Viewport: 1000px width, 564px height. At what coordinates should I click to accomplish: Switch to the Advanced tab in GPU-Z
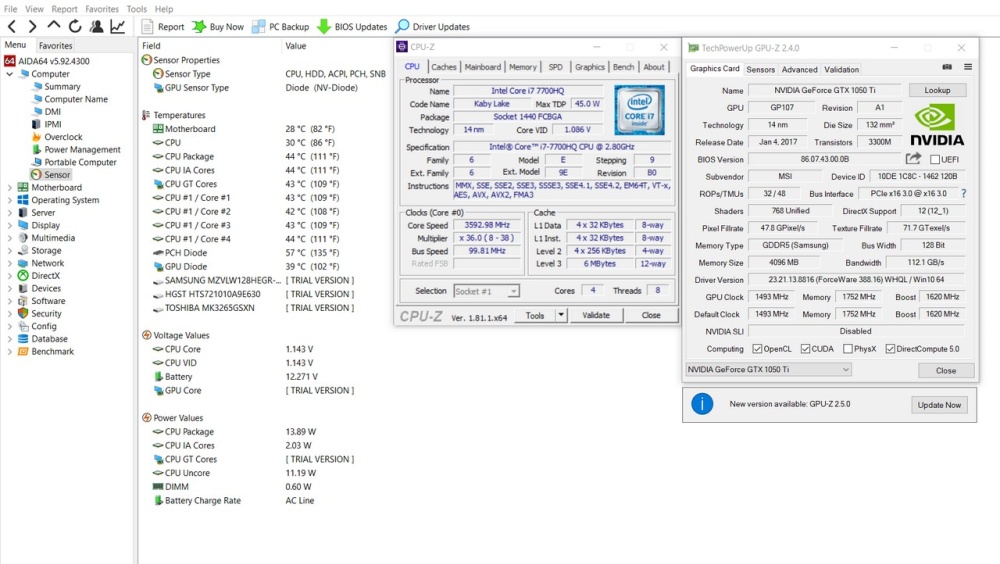(x=799, y=70)
